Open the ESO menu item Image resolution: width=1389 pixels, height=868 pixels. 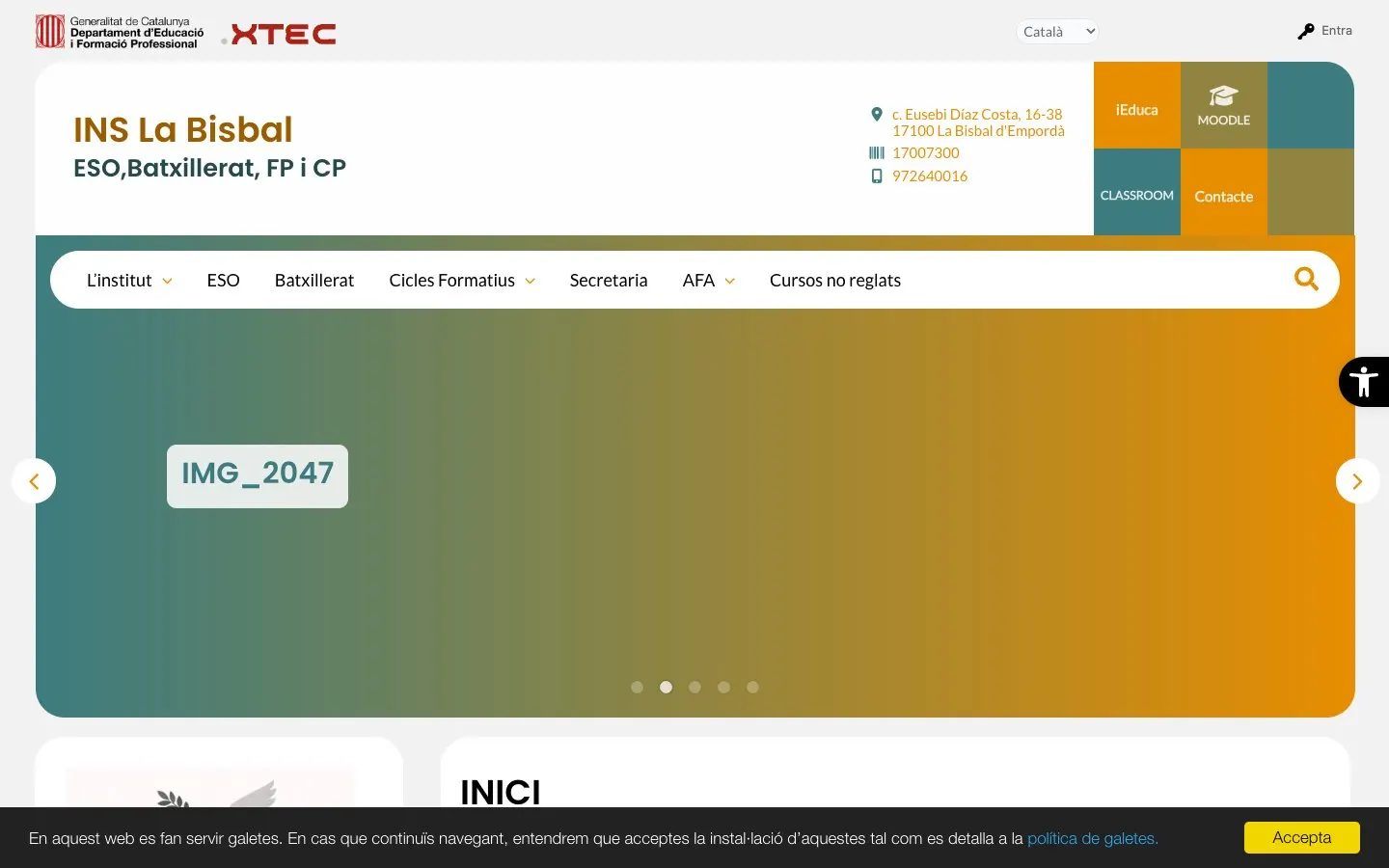click(223, 281)
